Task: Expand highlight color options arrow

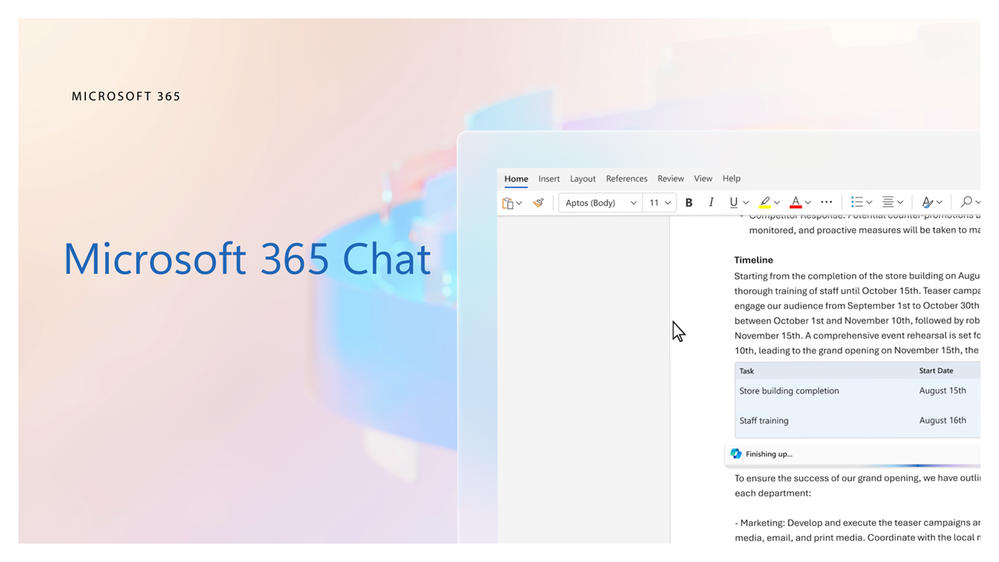Action: (x=777, y=203)
